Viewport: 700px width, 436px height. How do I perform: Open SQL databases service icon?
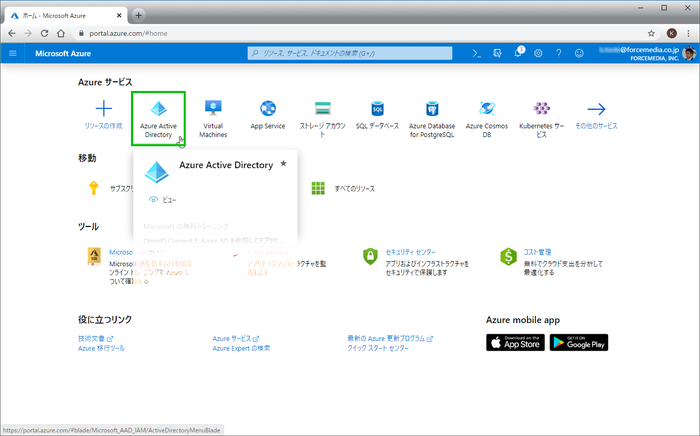377,108
